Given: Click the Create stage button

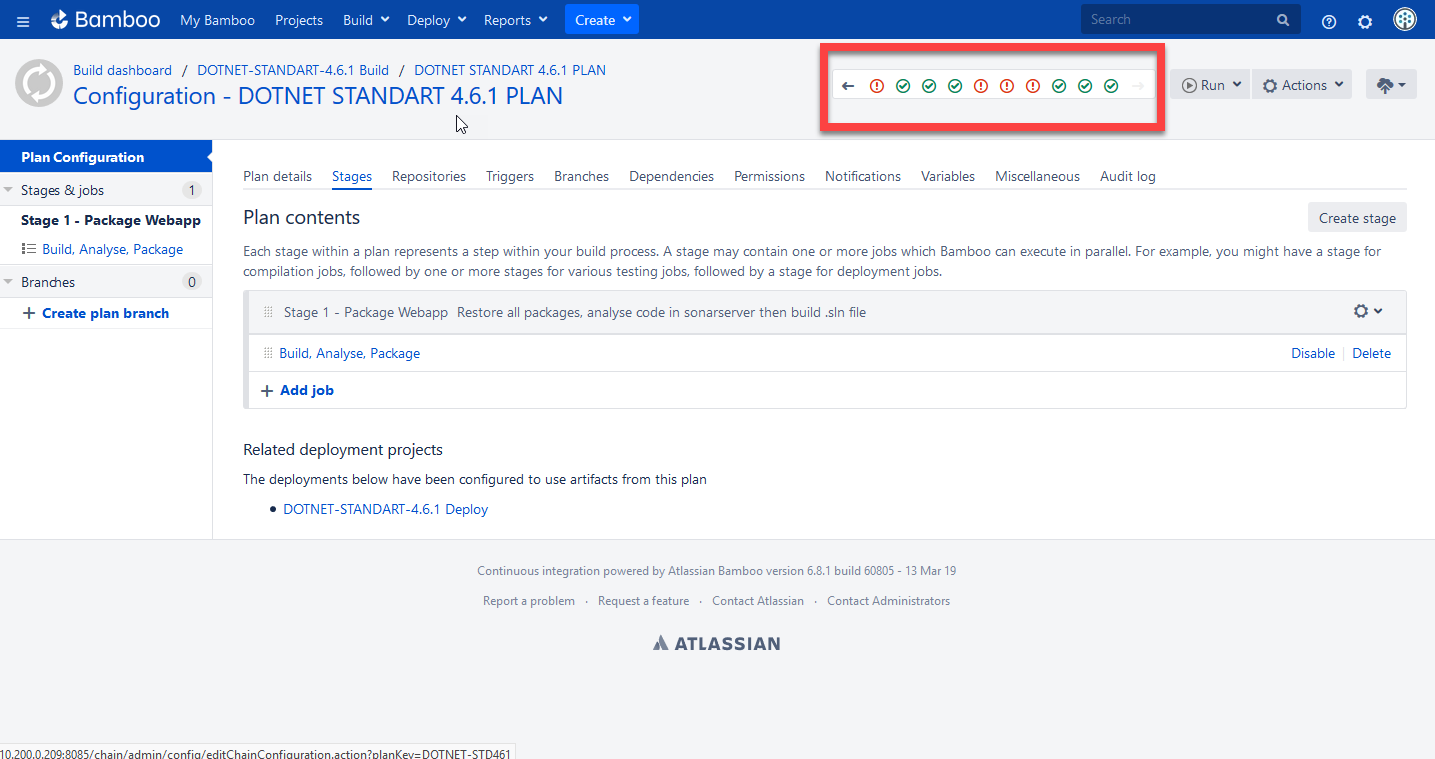Looking at the screenshot, I should 1357,218.
